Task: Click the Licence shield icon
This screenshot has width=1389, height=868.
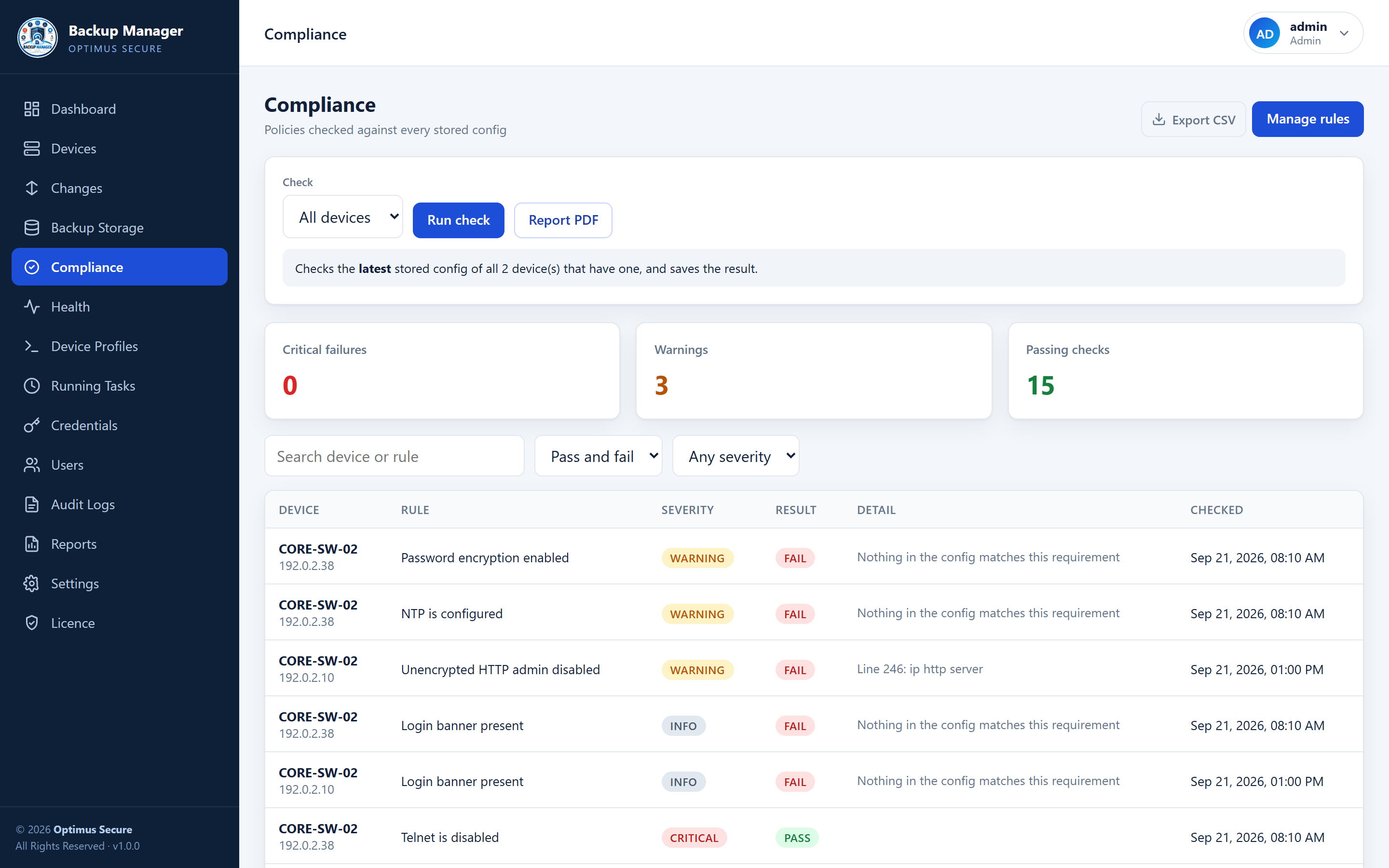Action: 31,623
